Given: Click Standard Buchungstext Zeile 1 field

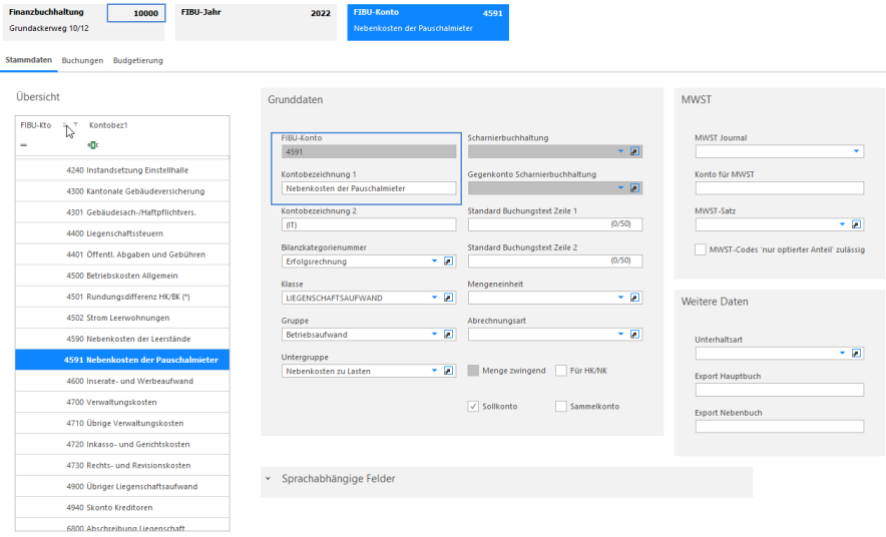Looking at the screenshot, I should click(x=555, y=224).
